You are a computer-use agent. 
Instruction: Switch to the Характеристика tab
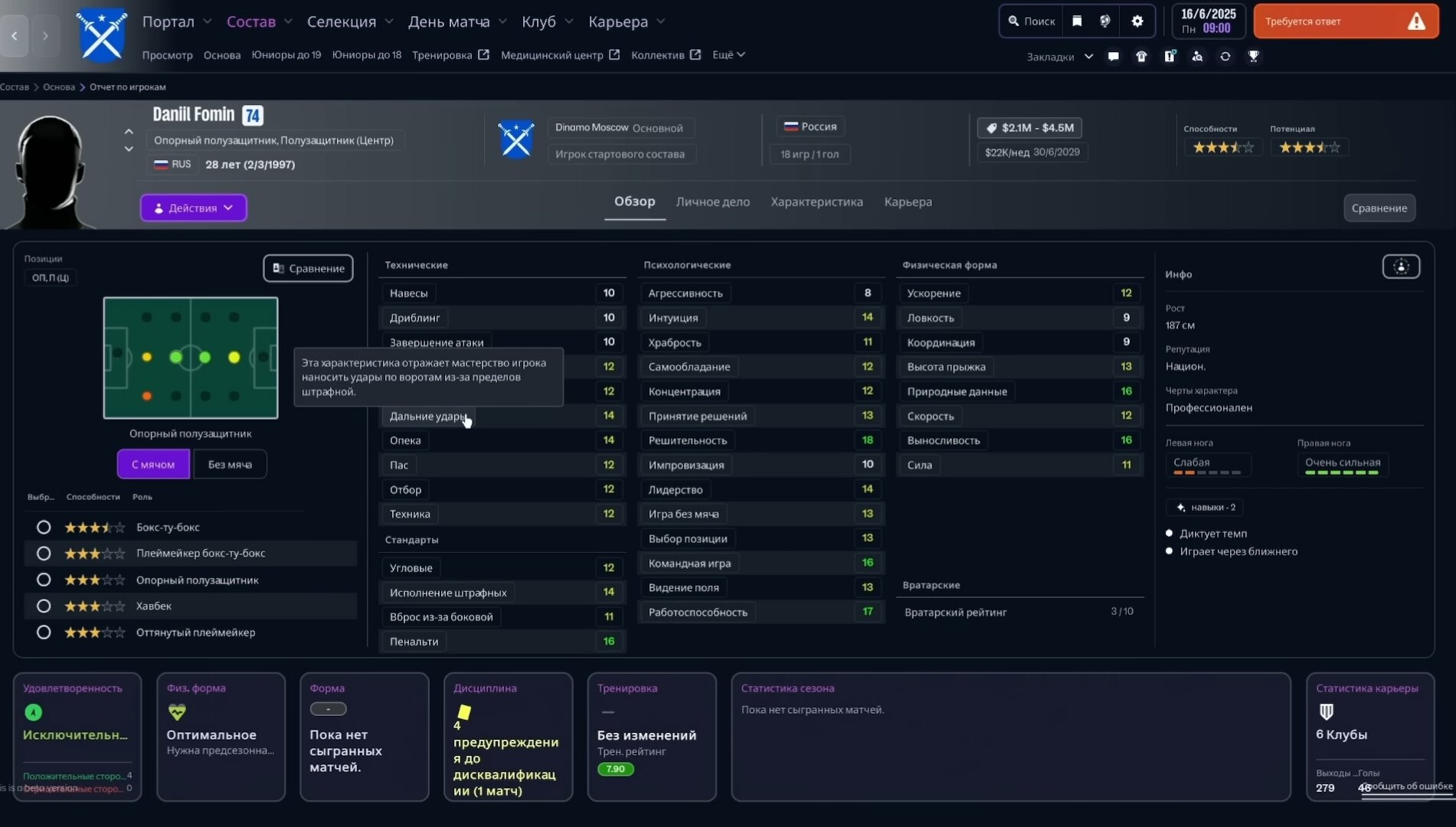[x=816, y=202]
